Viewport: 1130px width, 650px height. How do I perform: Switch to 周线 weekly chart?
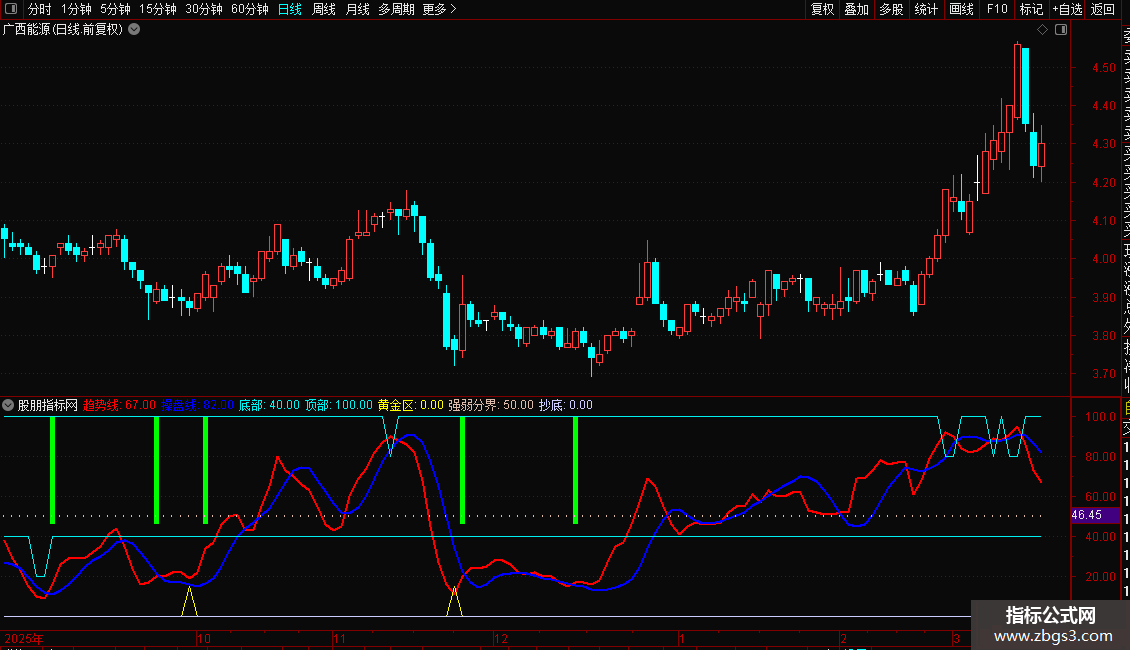pyautogui.click(x=324, y=9)
